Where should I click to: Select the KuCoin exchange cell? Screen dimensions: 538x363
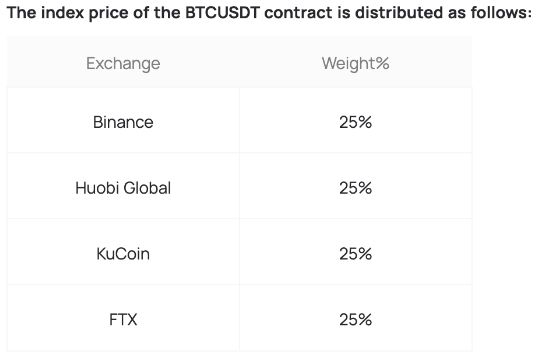tap(123, 254)
